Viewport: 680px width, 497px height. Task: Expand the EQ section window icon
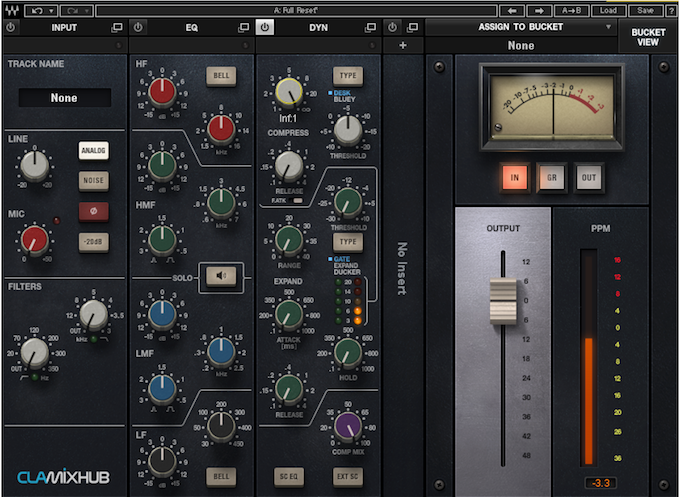pyautogui.click(x=244, y=27)
